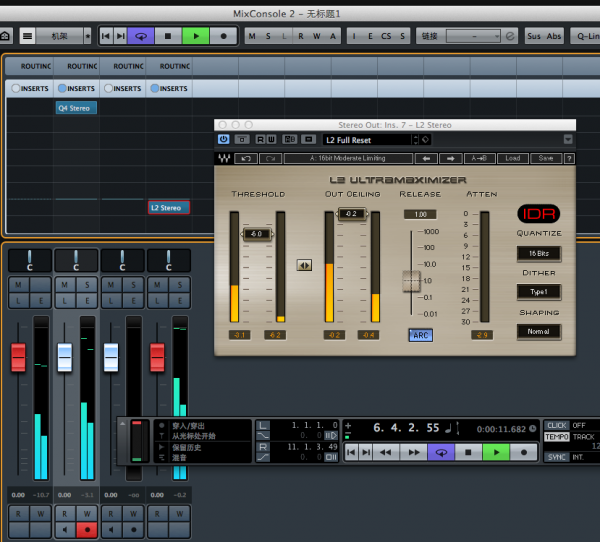
Task: Click the Waves Load button
Action: tap(513, 158)
